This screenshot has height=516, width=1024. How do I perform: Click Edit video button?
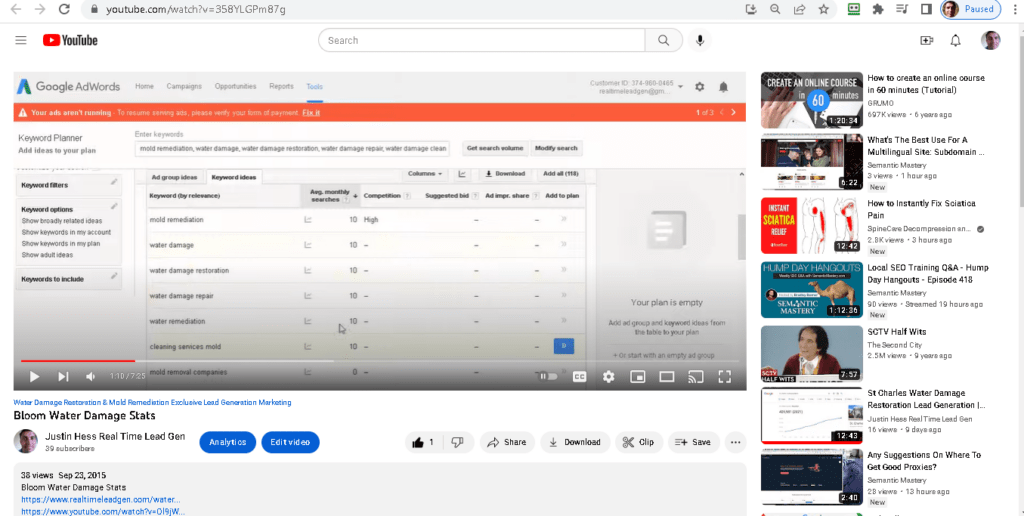[x=290, y=442]
